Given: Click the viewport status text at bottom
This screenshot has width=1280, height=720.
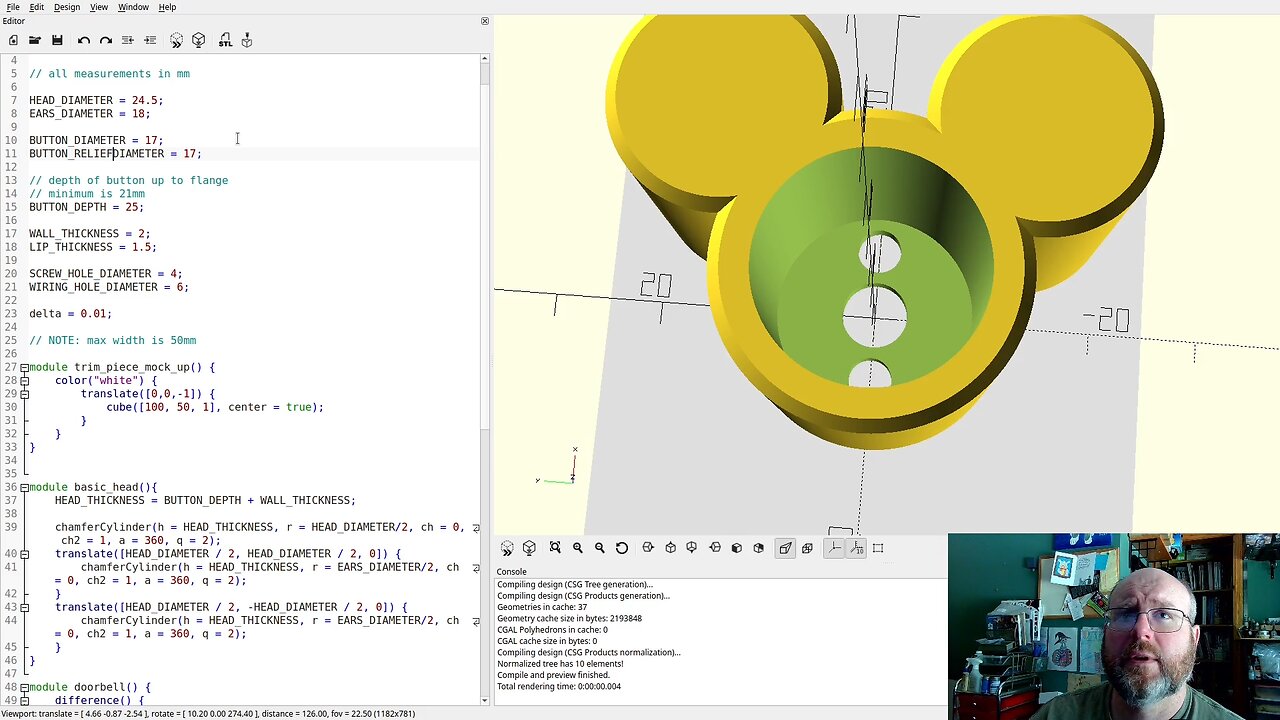Looking at the screenshot, I should tap(208, 714).
